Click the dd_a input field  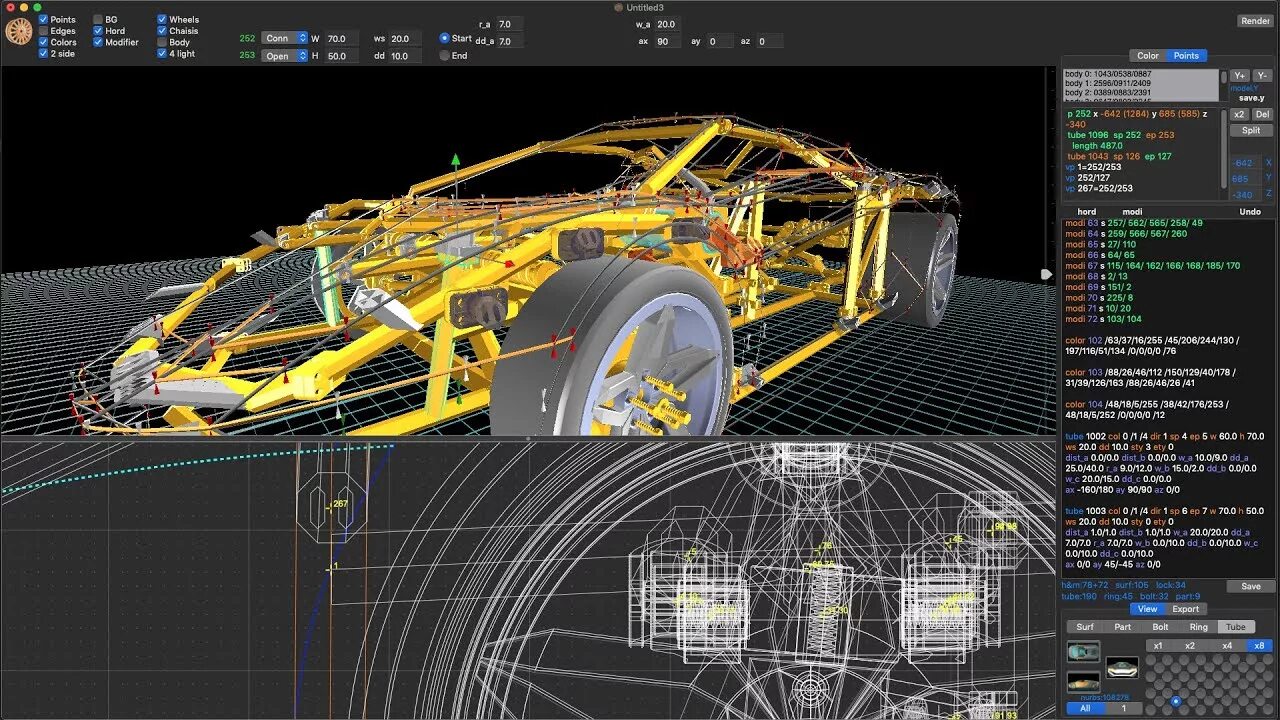[x=510, y=42]
